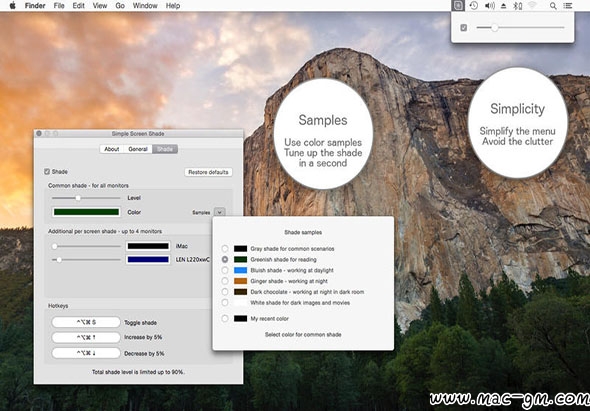Select Gray shade for common scenarios
The height and width of the screenshot is (411, 590).
click(225, 249)
